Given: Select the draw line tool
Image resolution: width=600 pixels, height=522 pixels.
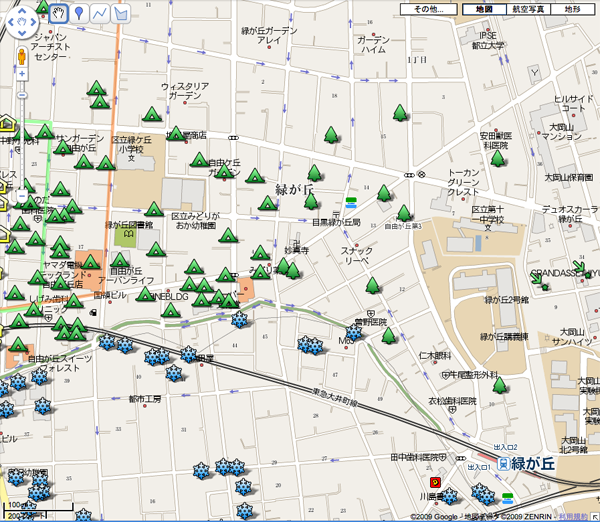Looking at the screenshot, I should pyautogui.click(x=100, y=13).
